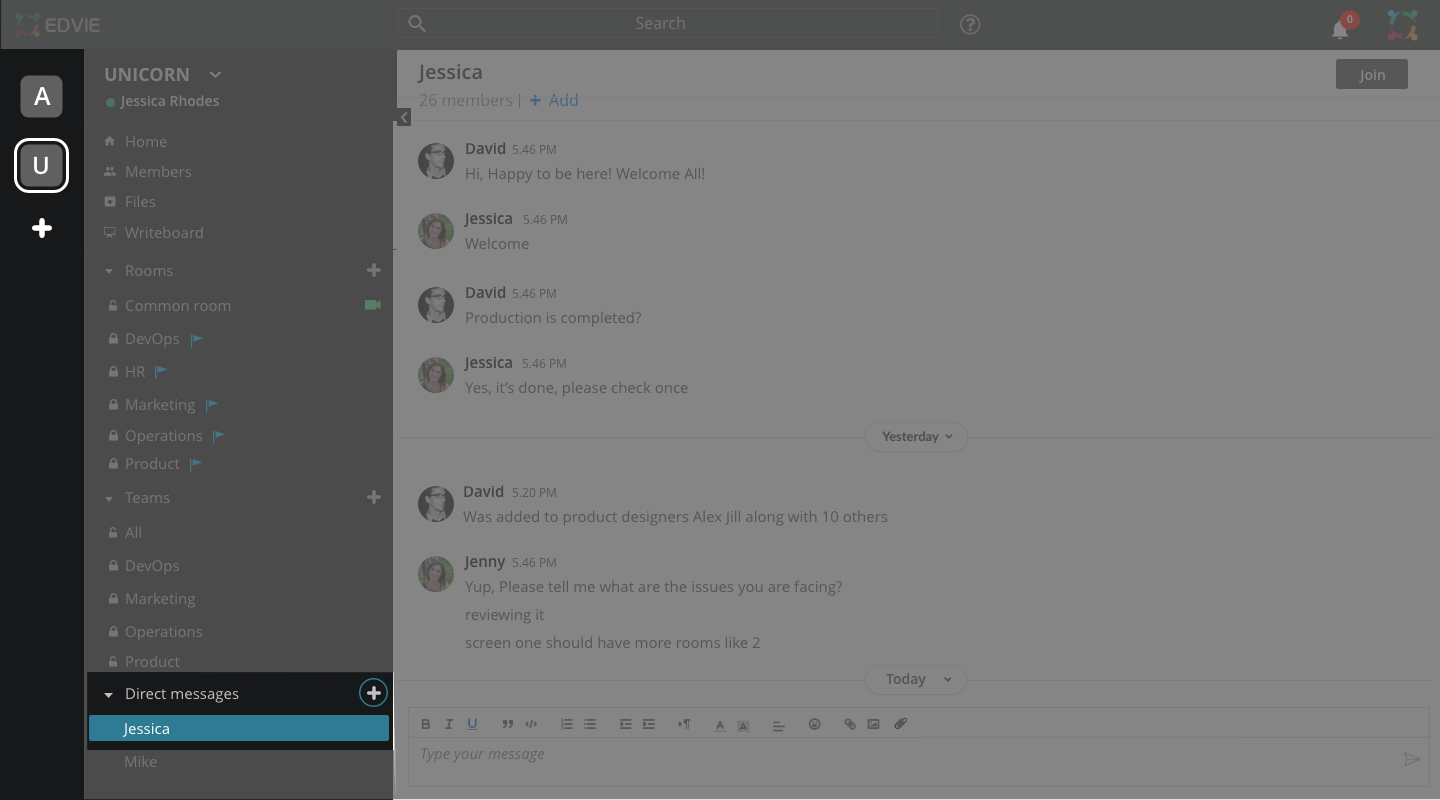Toggle bold formatting
The height and width of the screenshot is (800, 1440).
coord(425,724)
